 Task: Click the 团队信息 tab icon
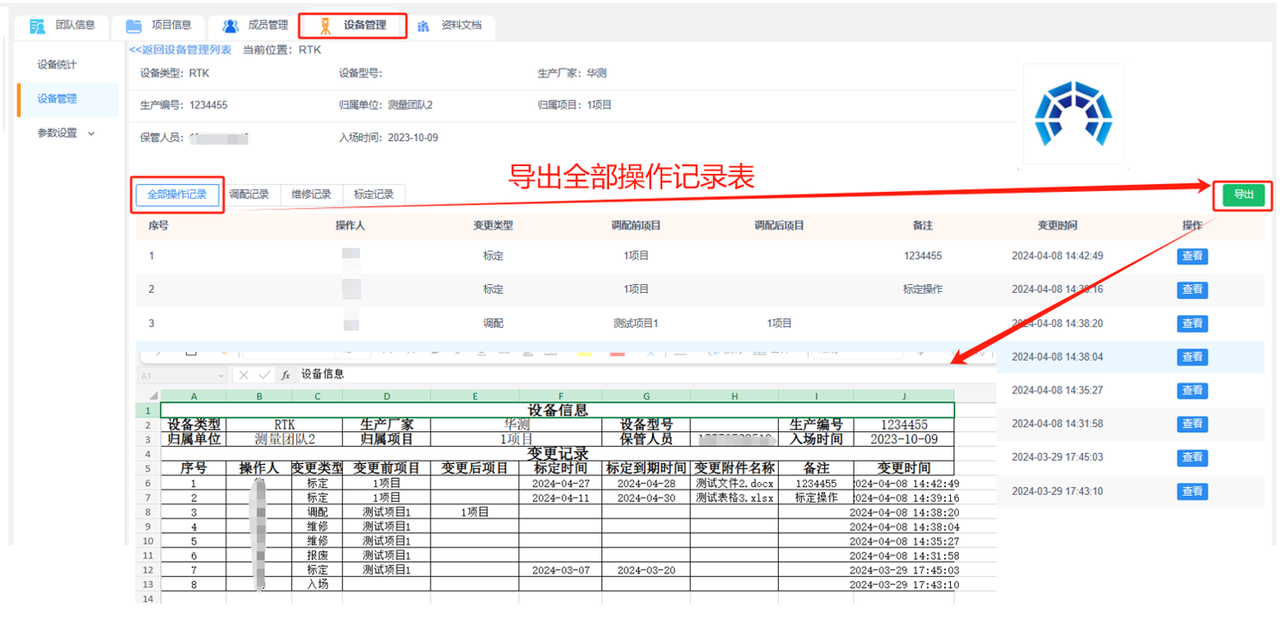point(37,26)
